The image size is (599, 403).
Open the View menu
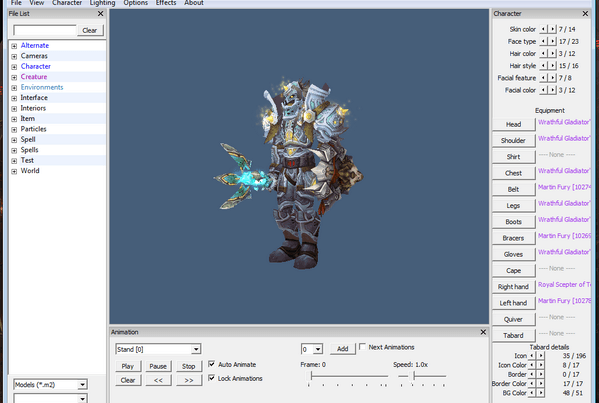[37, 3]
